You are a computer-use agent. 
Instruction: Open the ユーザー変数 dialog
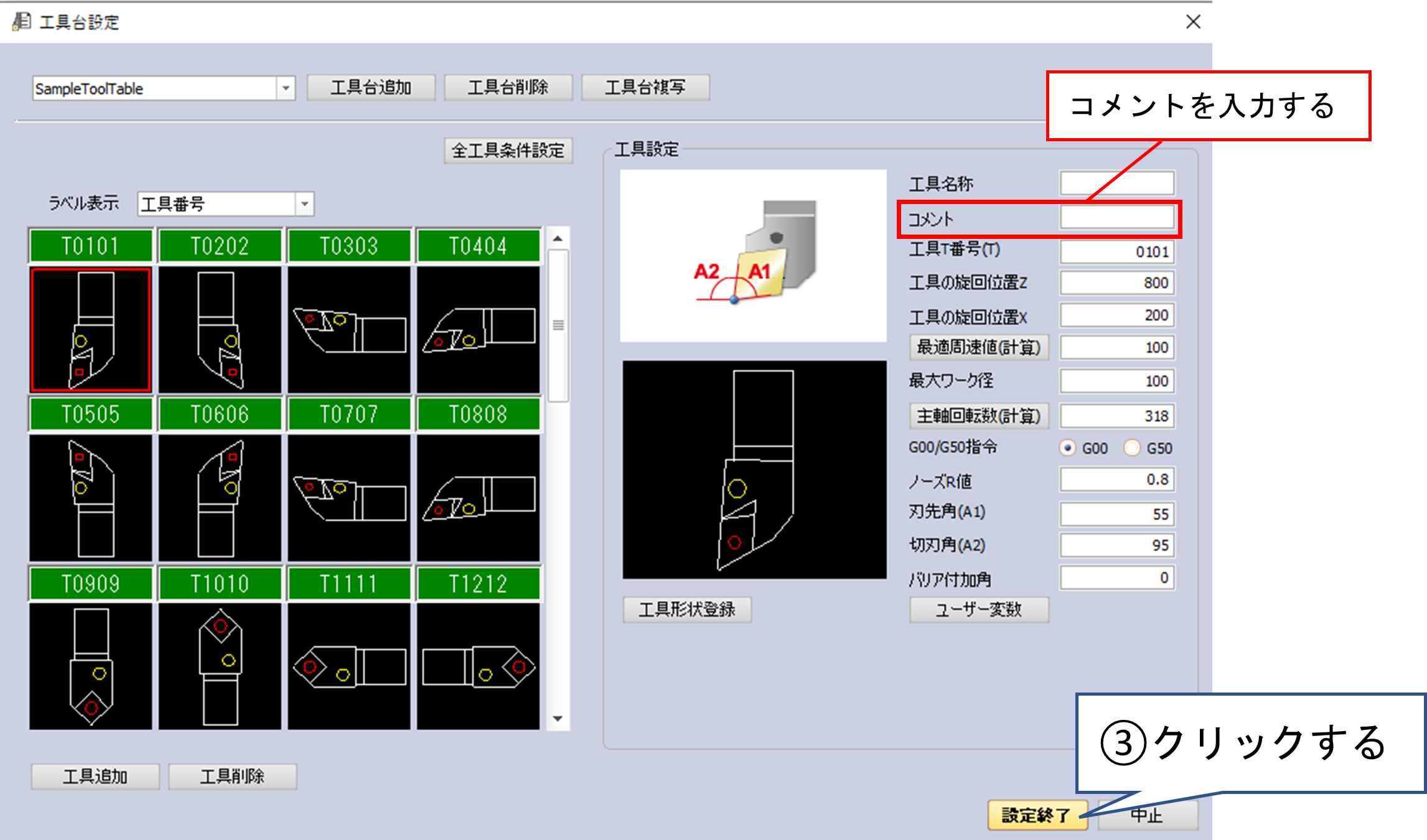click(979, 609)
